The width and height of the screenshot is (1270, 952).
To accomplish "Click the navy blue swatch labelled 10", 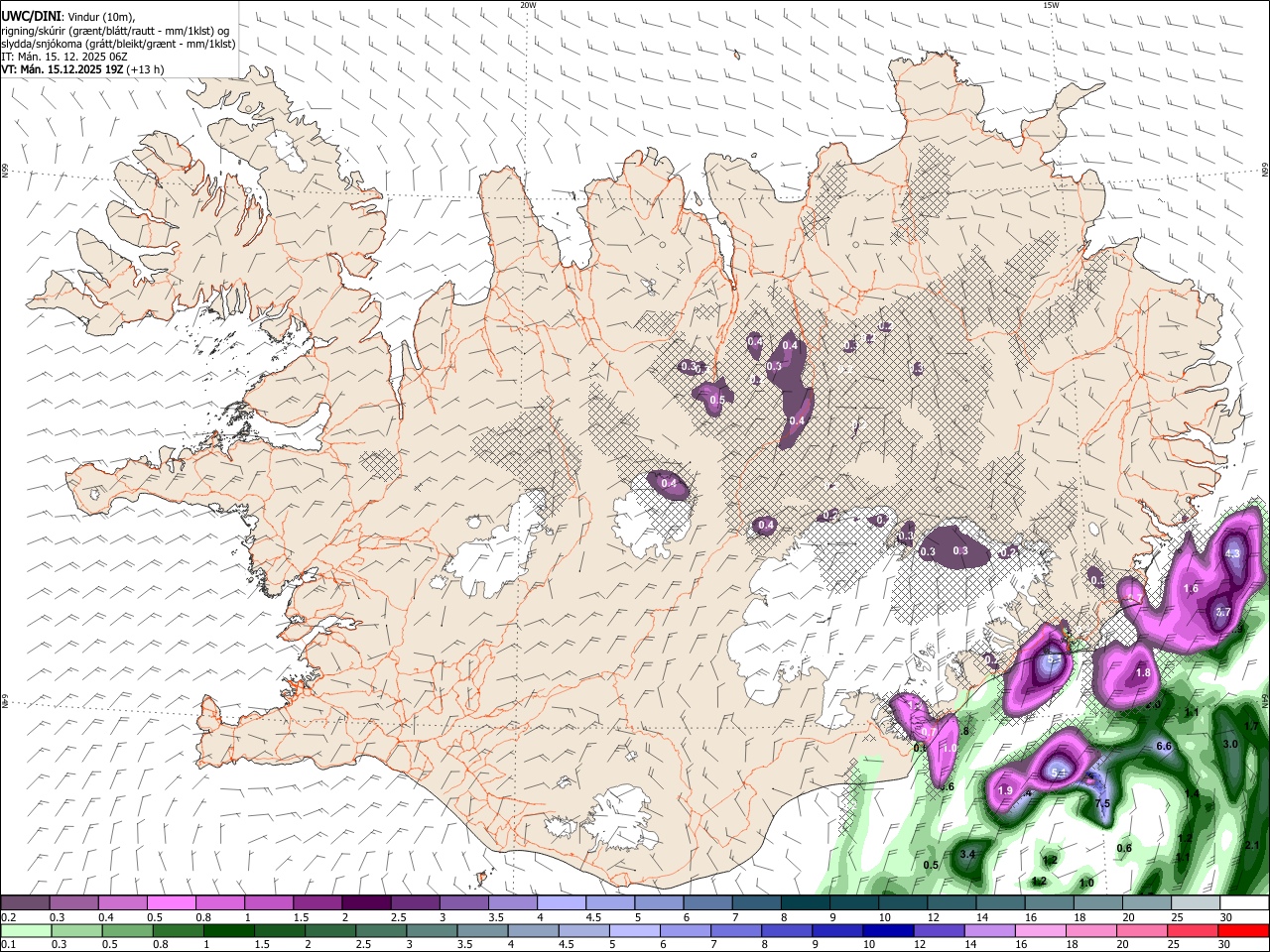I will click(888, 931).
